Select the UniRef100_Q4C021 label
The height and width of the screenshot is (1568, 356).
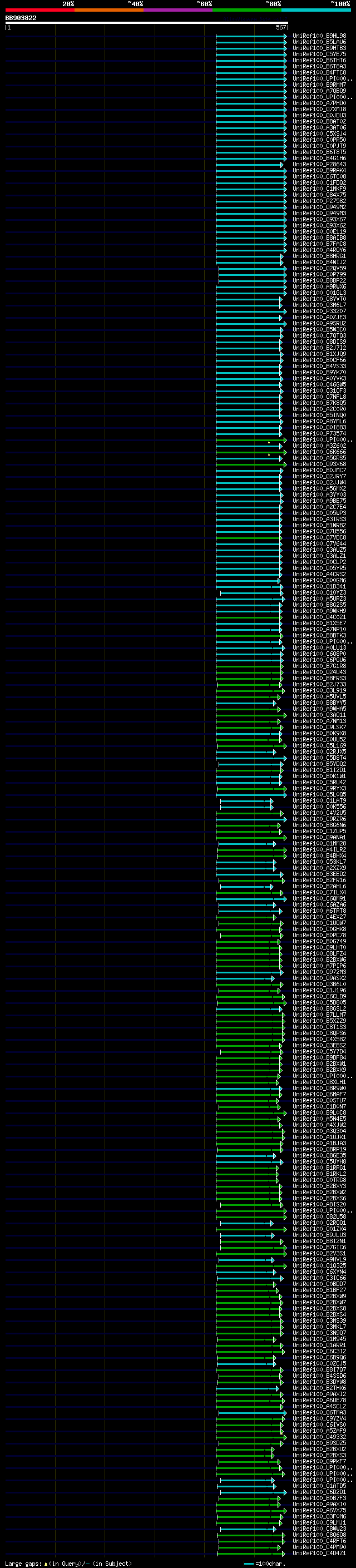point(319,617)
